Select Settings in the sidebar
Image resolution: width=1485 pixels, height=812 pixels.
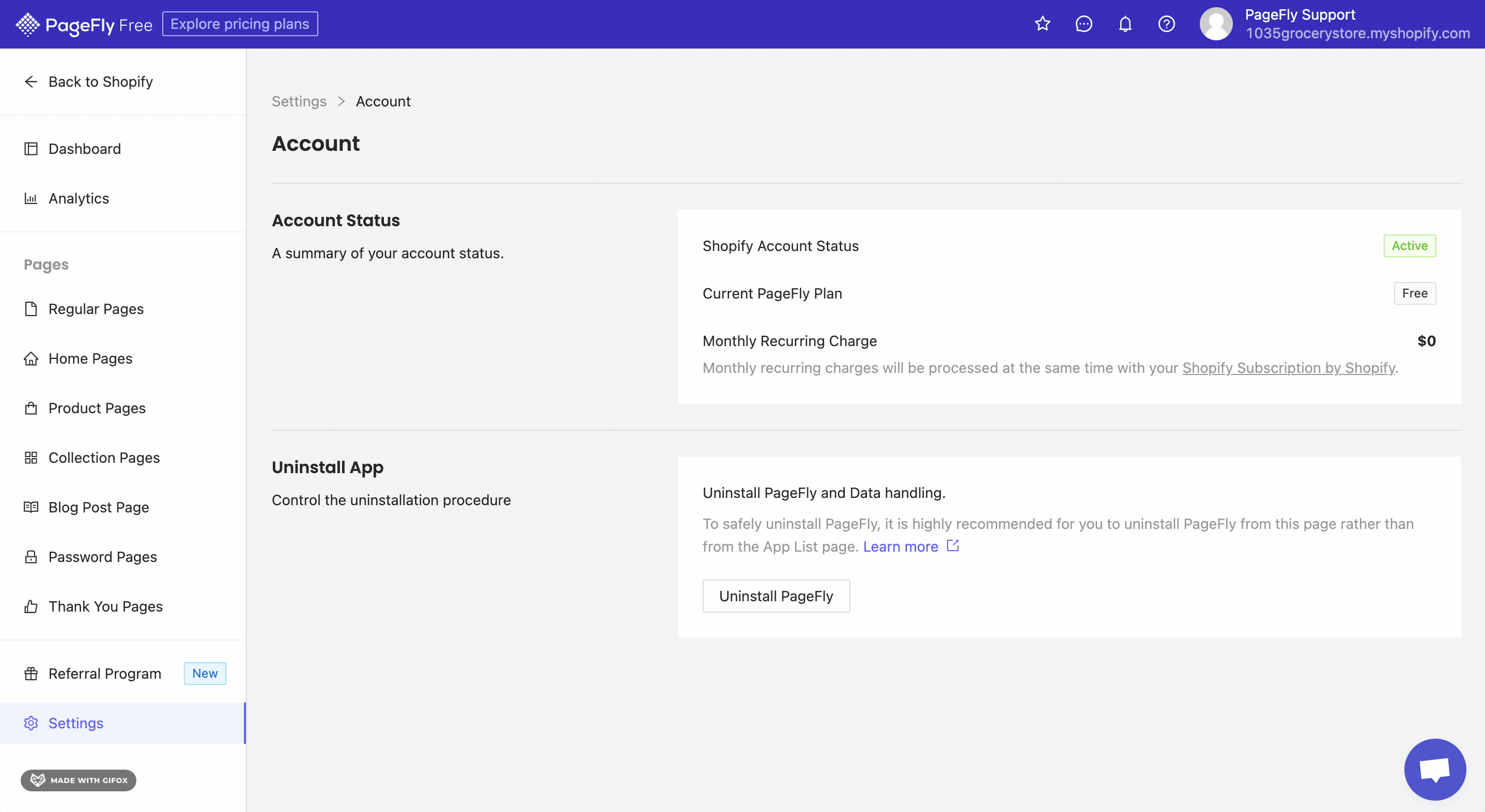123,723
